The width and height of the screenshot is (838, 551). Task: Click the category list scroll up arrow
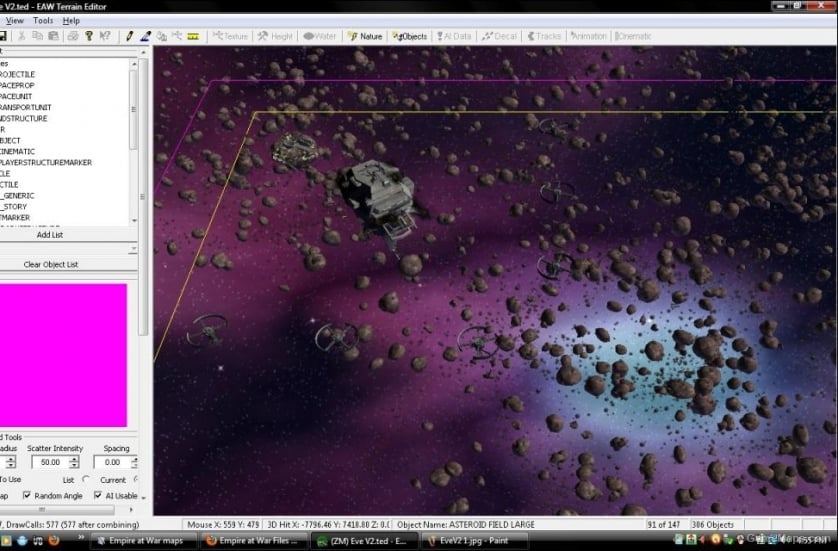134,64
